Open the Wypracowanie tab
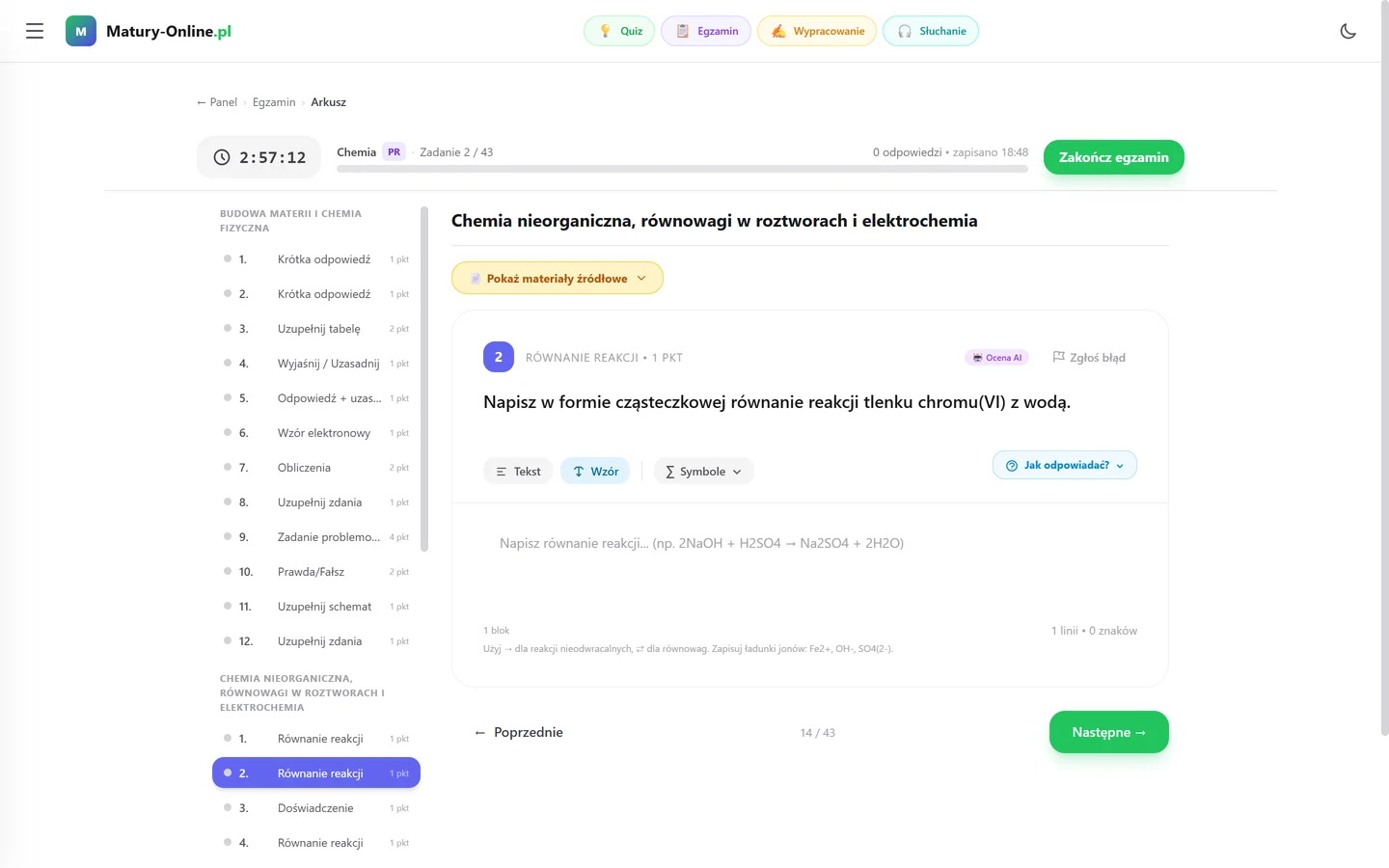This screenshot has height=868, width=1389. point(817,31)
